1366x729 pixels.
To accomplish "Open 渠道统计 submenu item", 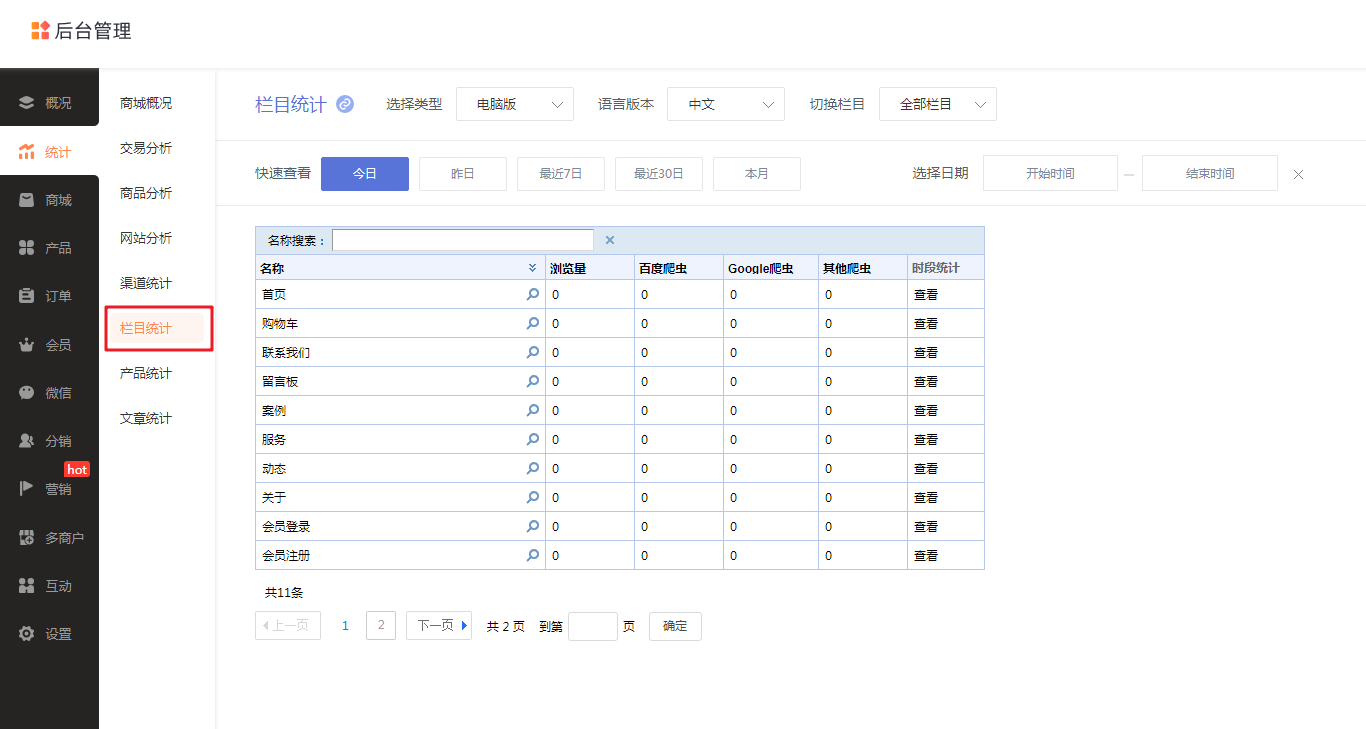I will click(146, 283).
